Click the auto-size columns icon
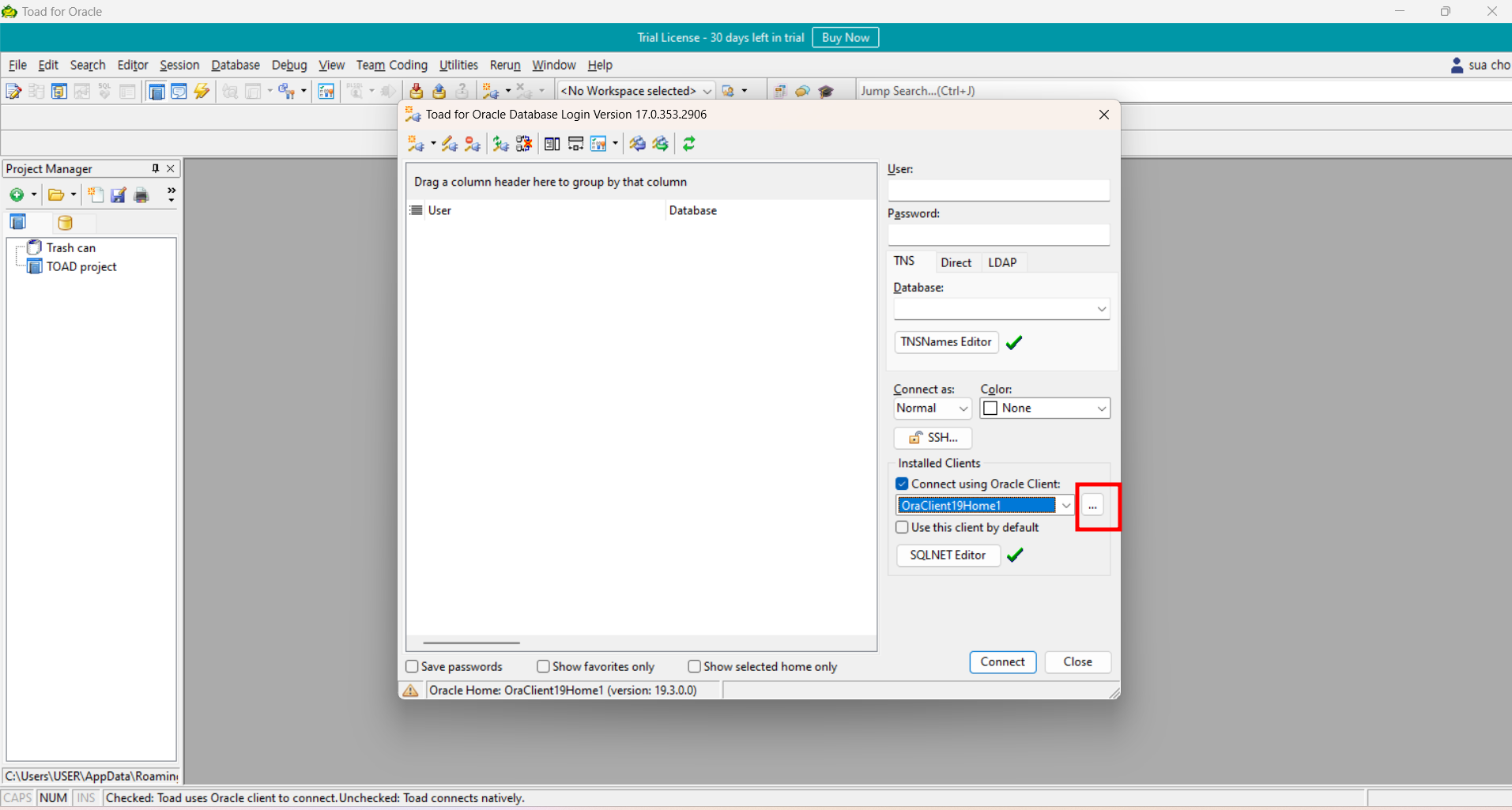Viewport: 1512px width, 810px height. 575,143
